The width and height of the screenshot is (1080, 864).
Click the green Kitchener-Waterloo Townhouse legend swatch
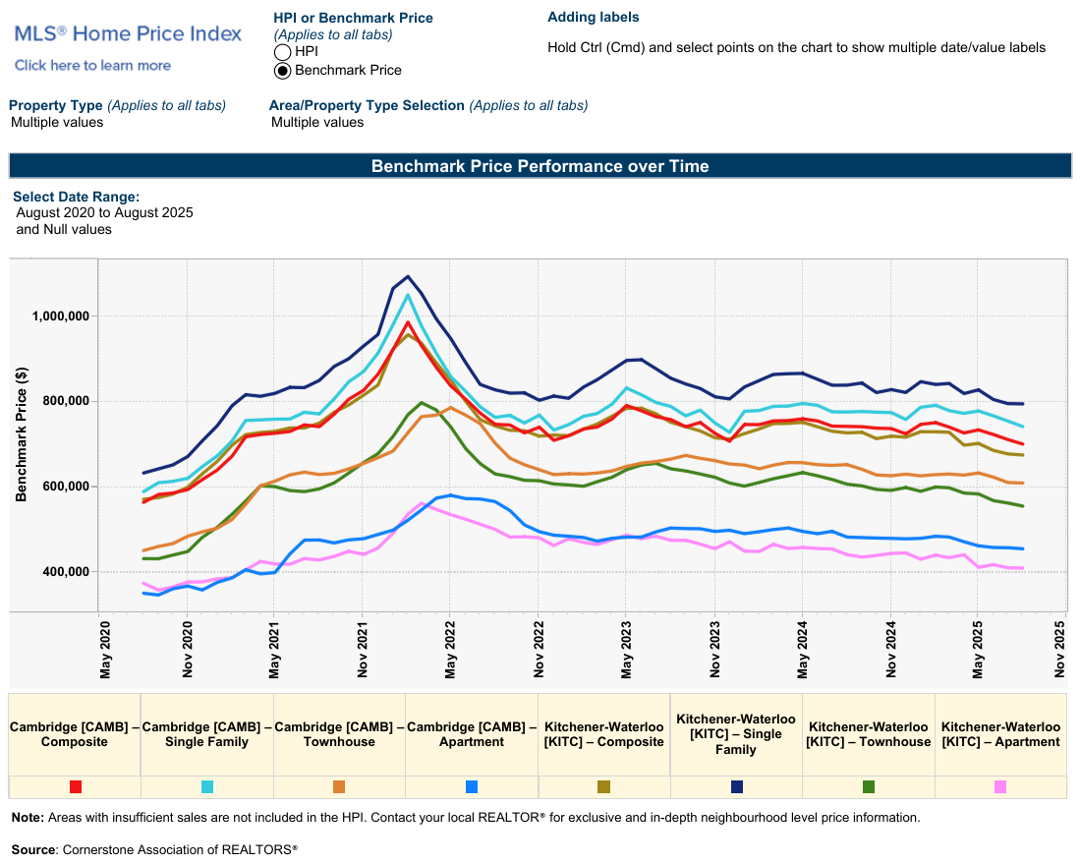point(868,787)
